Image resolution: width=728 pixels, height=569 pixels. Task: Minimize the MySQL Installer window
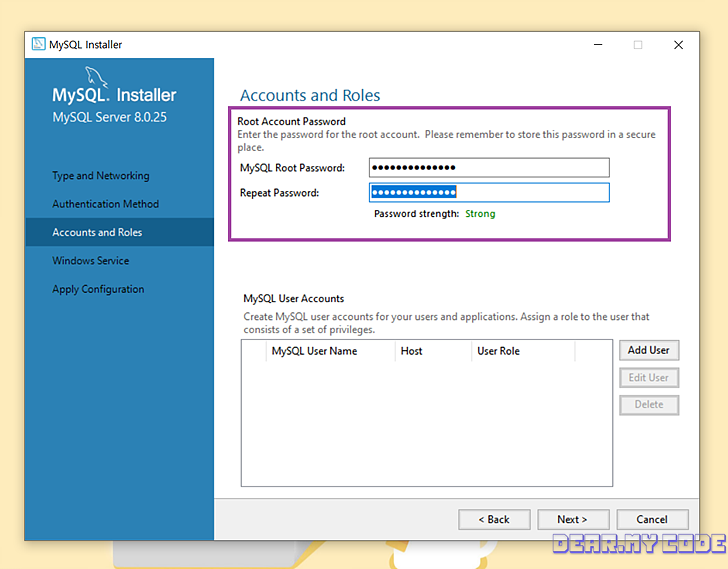pyautogui.click(x=598, y=45)
